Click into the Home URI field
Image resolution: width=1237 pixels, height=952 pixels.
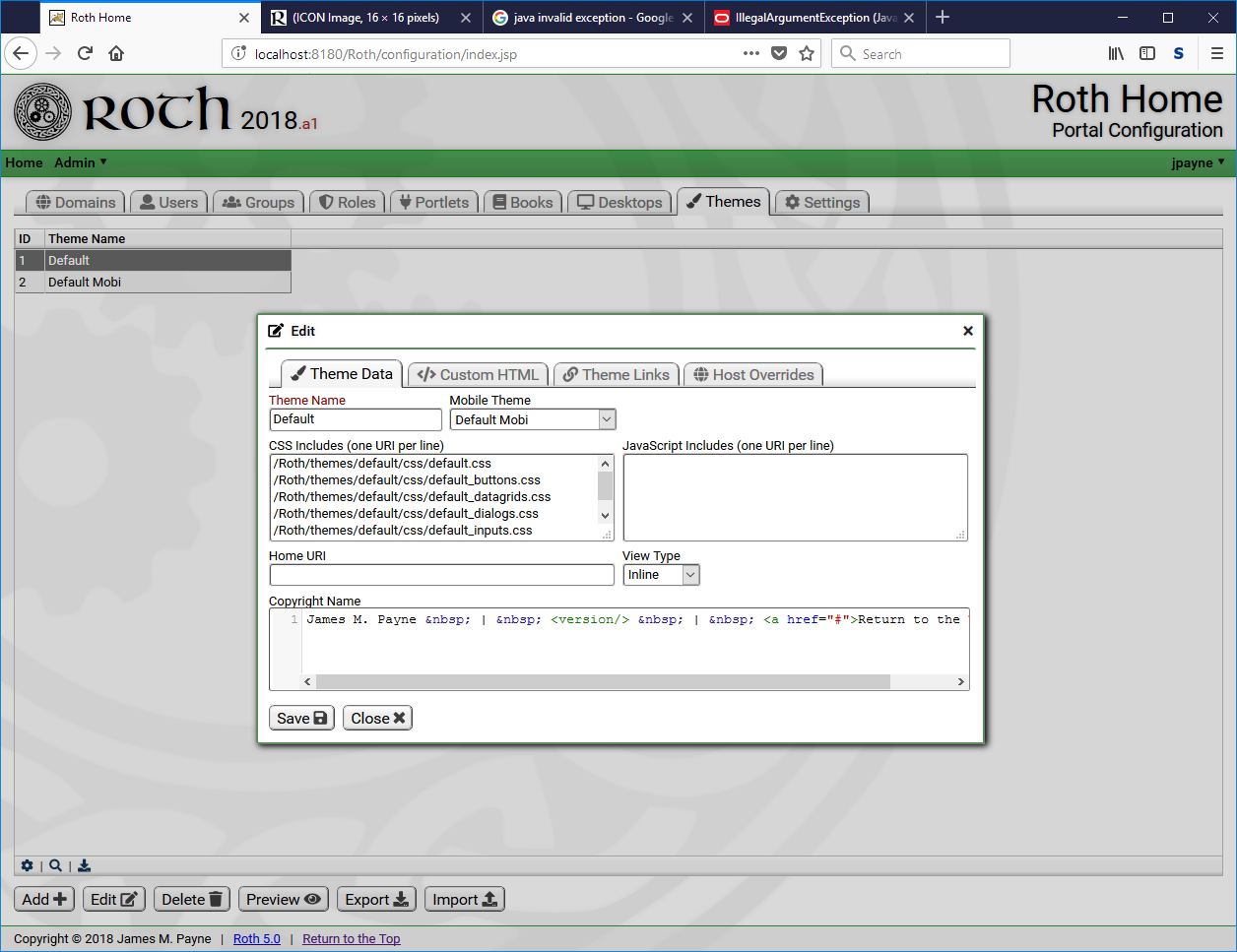pos(441,575)
